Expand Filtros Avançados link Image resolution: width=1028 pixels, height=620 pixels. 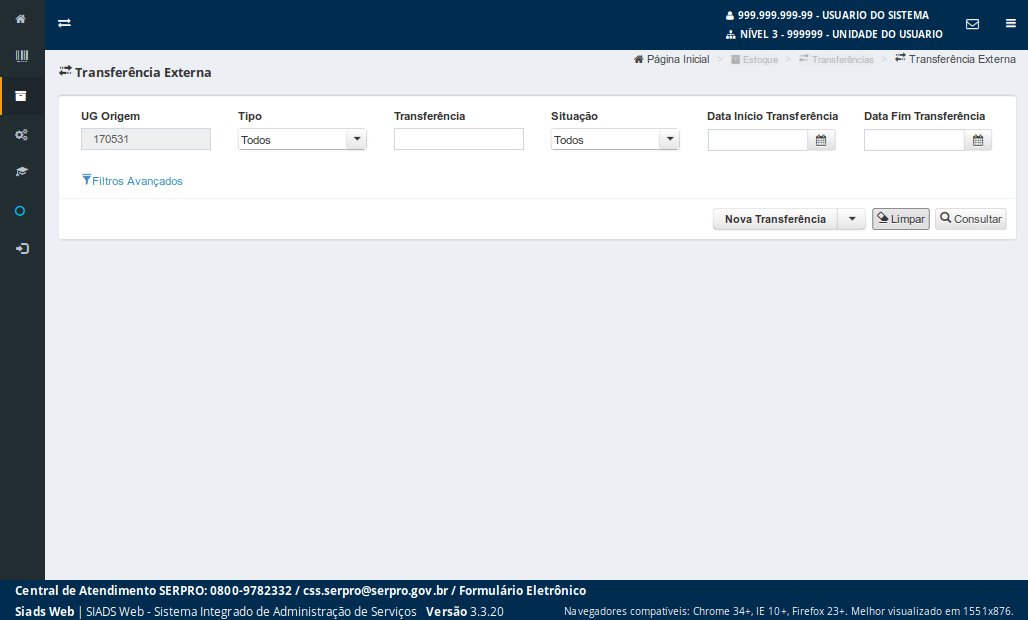pos(132,181)
